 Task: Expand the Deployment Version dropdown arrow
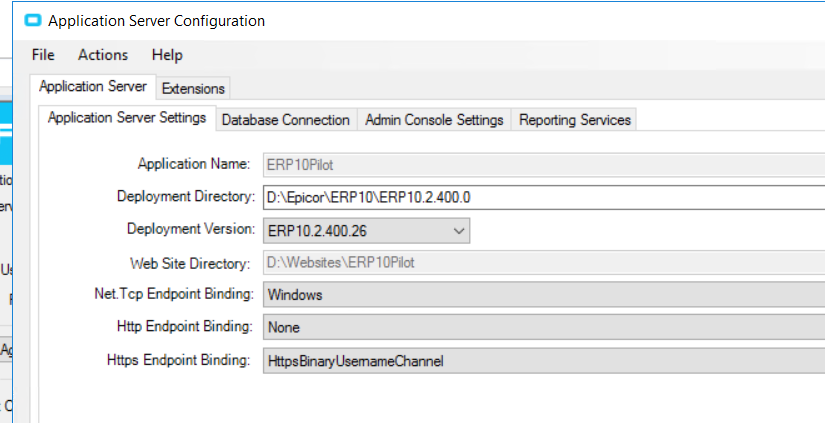(459, 230)
